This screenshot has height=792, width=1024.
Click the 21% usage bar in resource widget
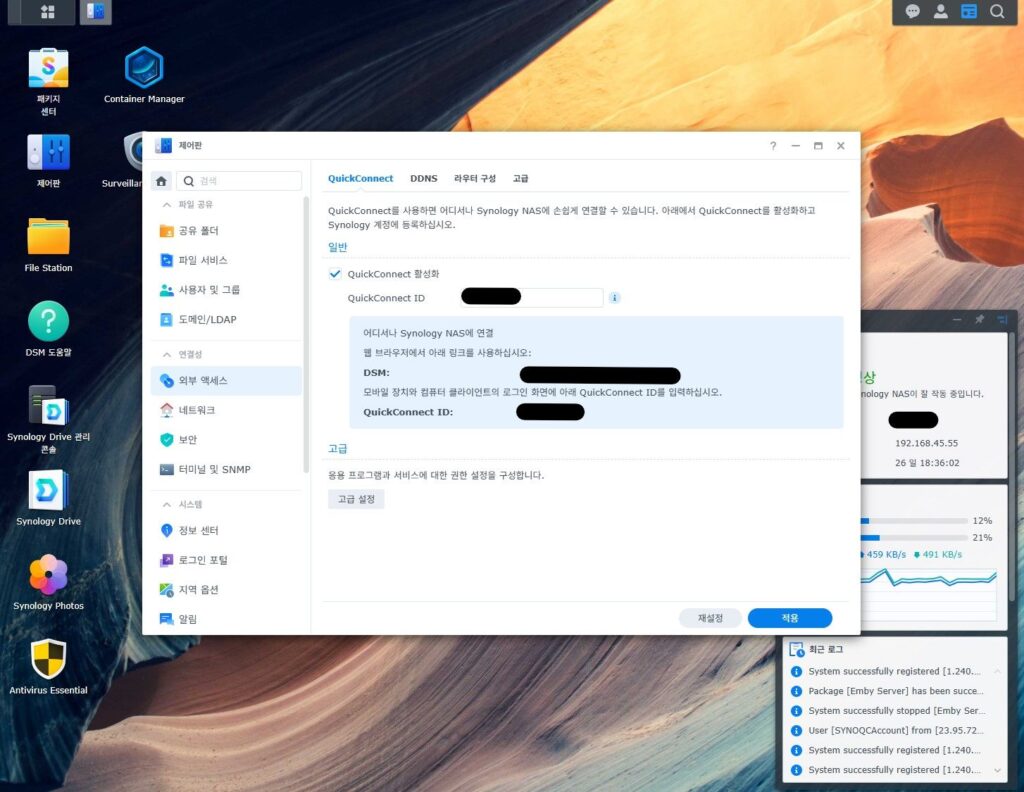(914, 538)
